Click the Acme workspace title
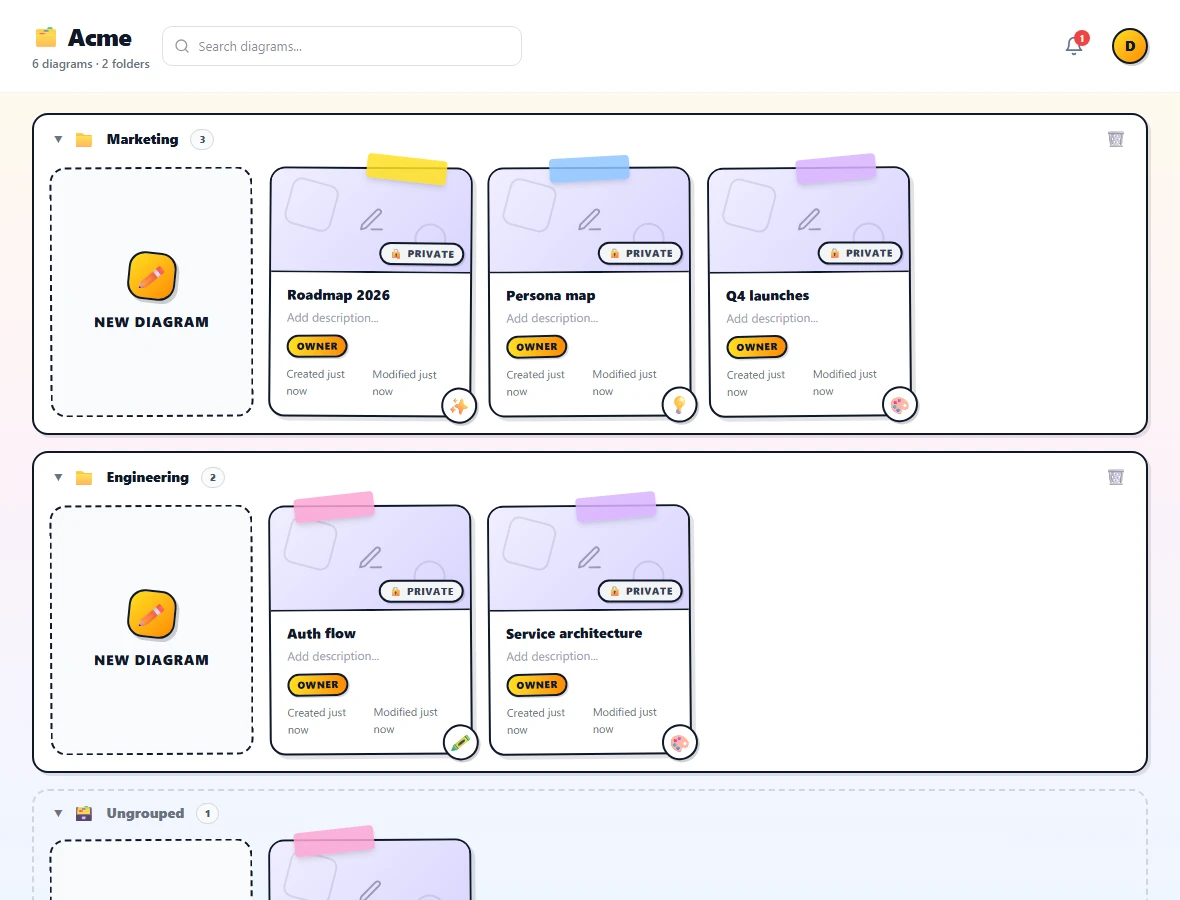This screenshot has width=1180, height=900. point(99,38)
